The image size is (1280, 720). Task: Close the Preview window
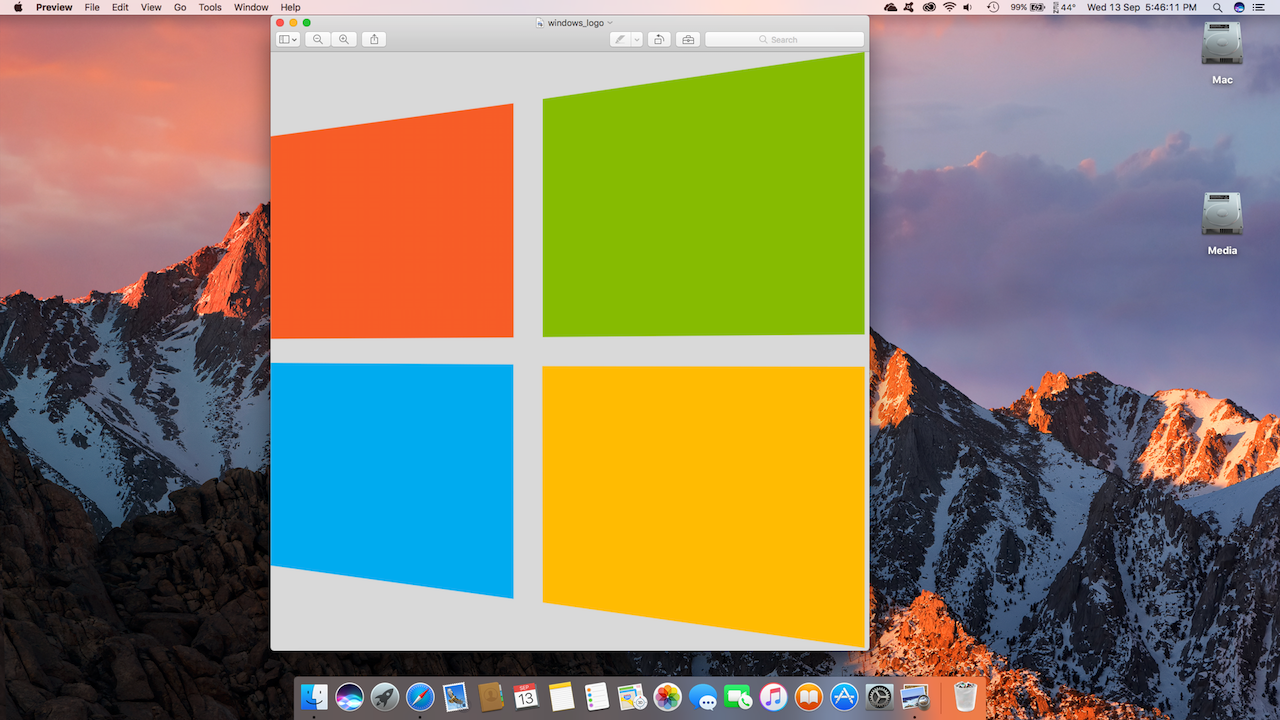pyautogui.click(x=280, y=23)
